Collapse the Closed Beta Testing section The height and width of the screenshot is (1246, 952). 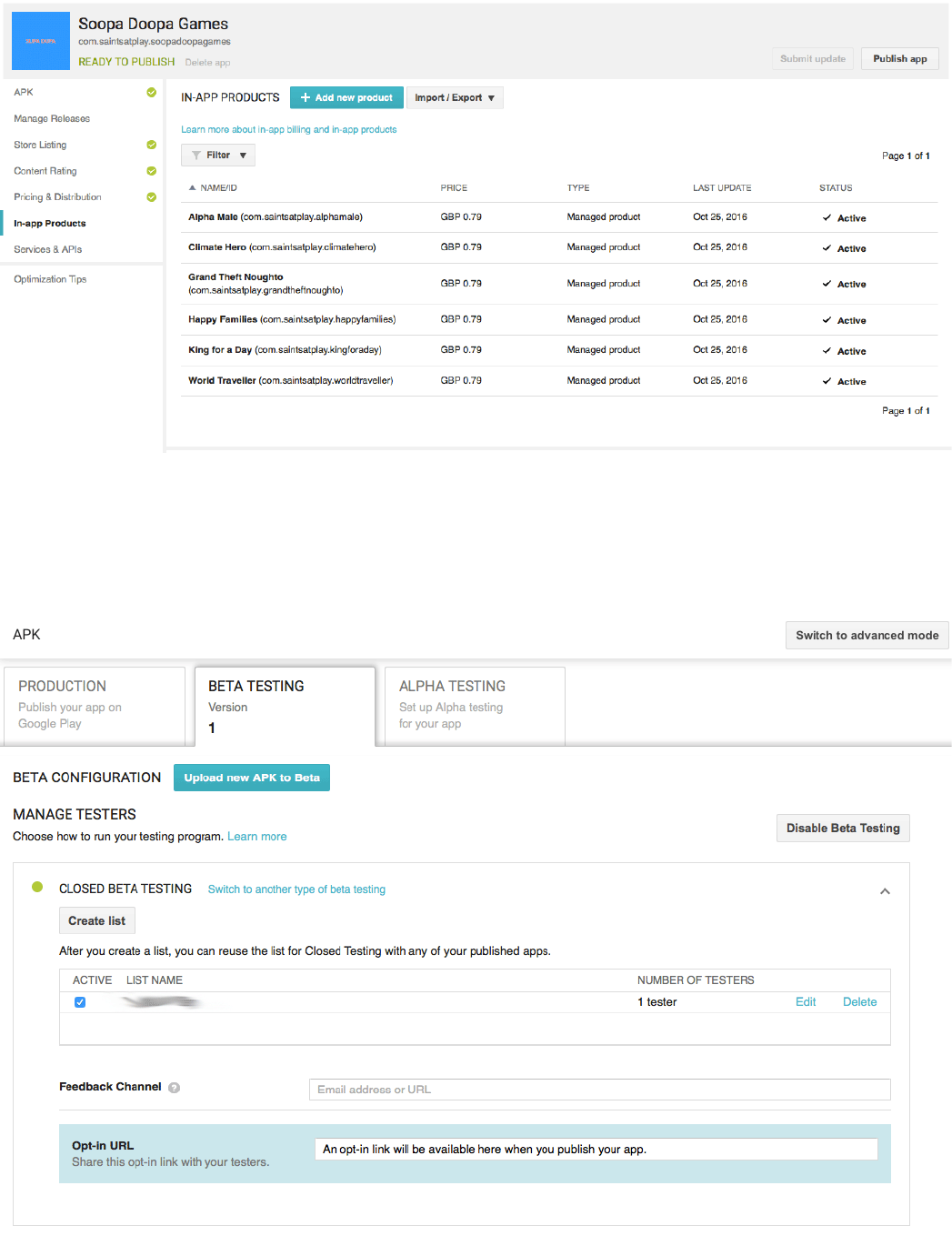click(885, 891)
